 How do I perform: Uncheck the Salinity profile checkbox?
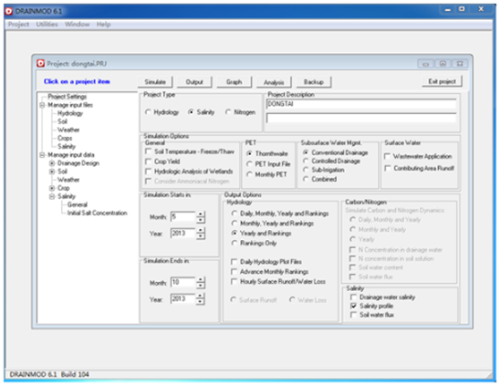pos(353,306)
